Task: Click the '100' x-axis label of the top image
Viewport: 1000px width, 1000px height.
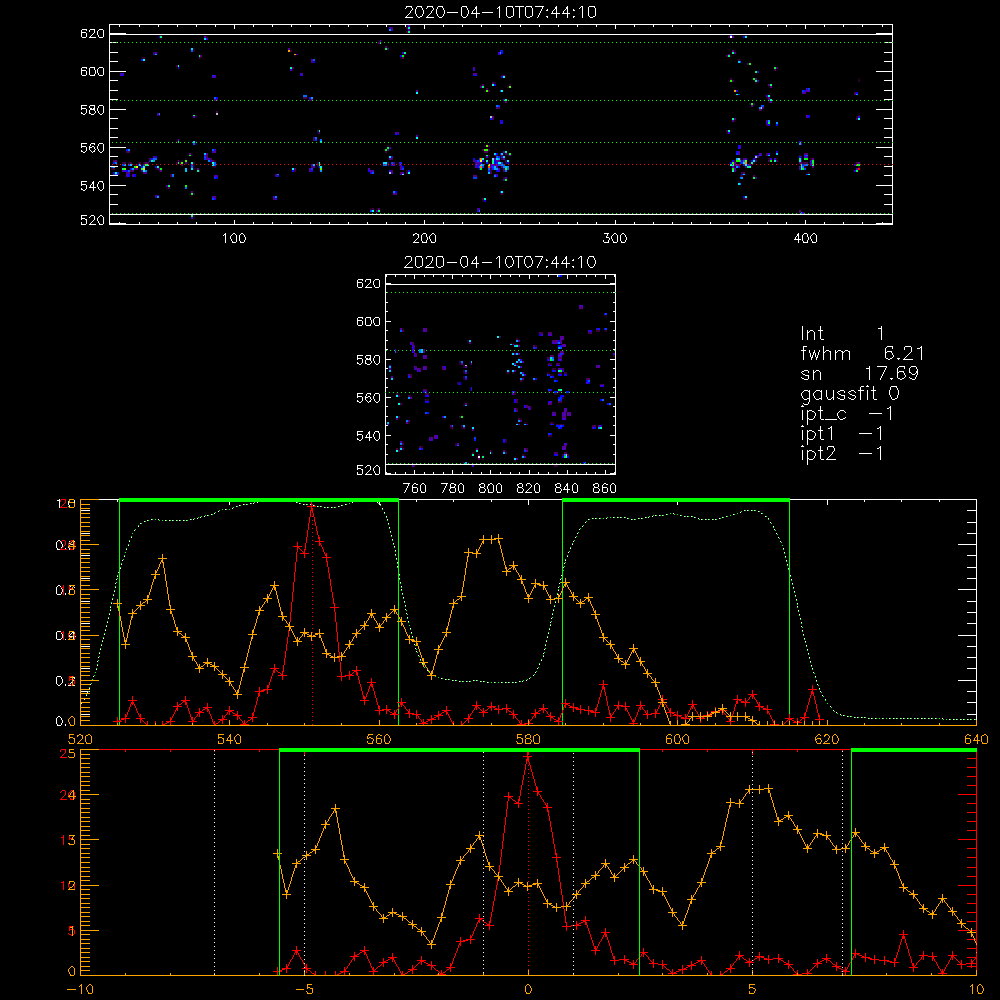Action: (234, 239)
